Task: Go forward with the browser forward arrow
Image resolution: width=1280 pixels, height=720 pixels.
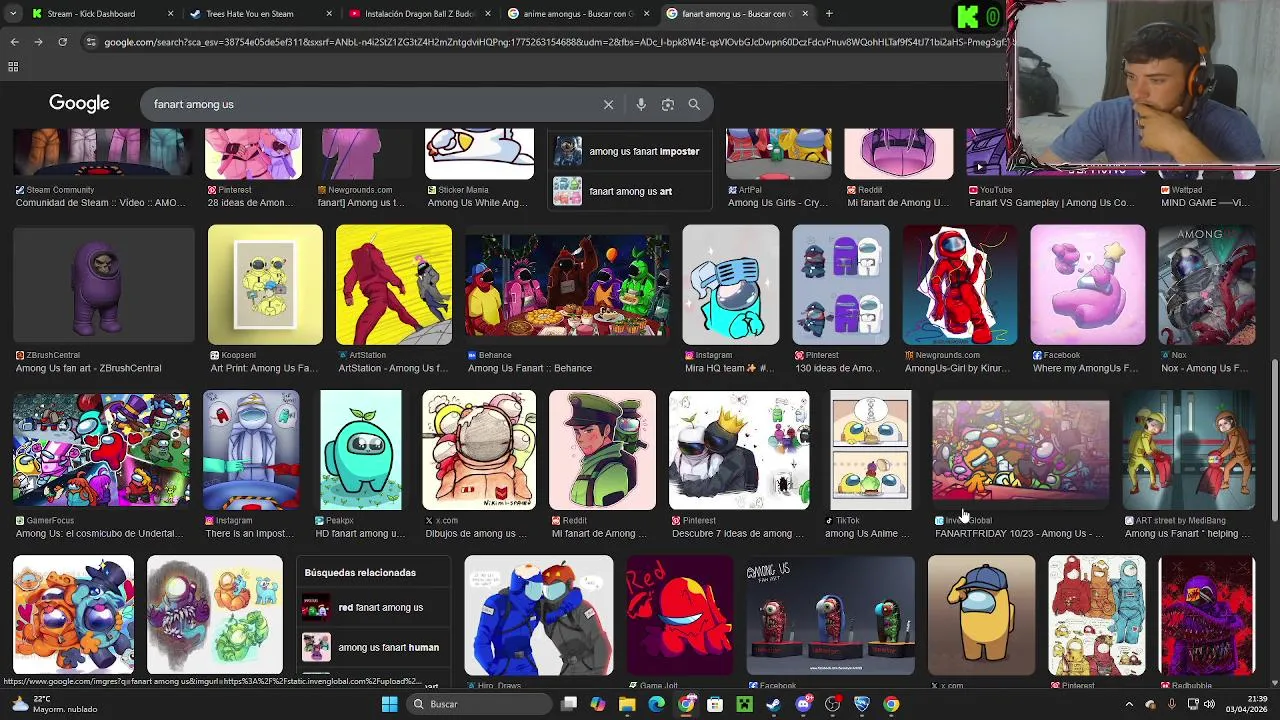Action: click(x=38, y=42)
